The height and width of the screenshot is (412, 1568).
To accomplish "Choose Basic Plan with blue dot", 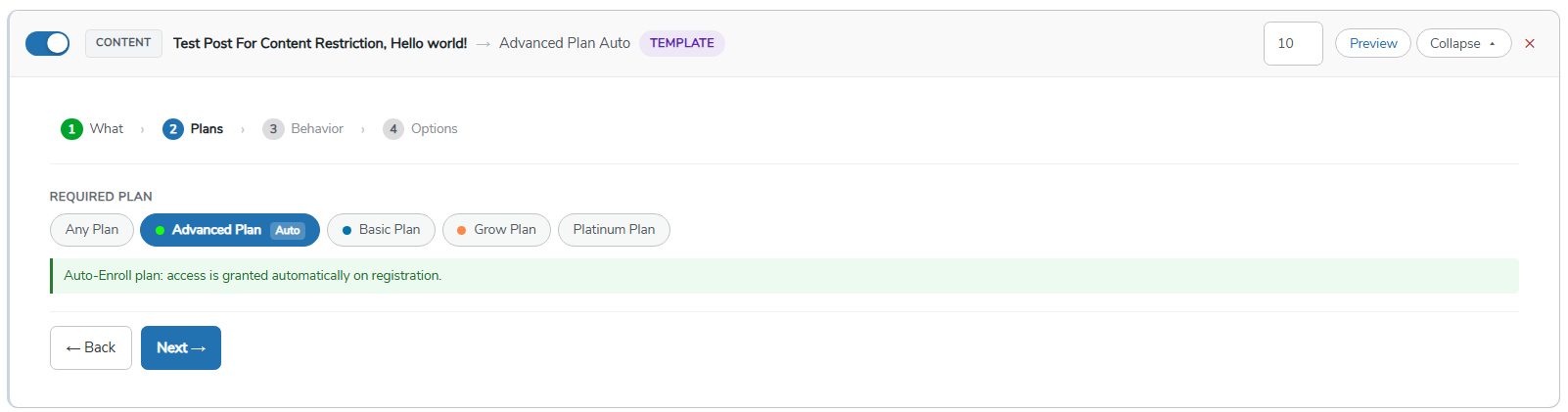I will (x=381, y=230).
